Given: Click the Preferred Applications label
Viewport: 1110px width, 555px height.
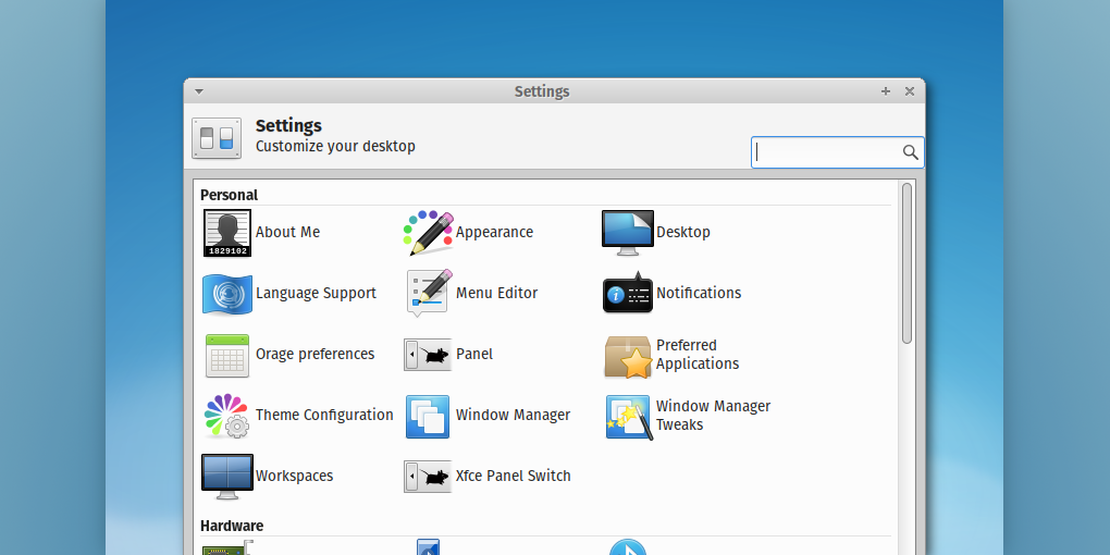Looking at the screenshot, I should coord(697,355).
